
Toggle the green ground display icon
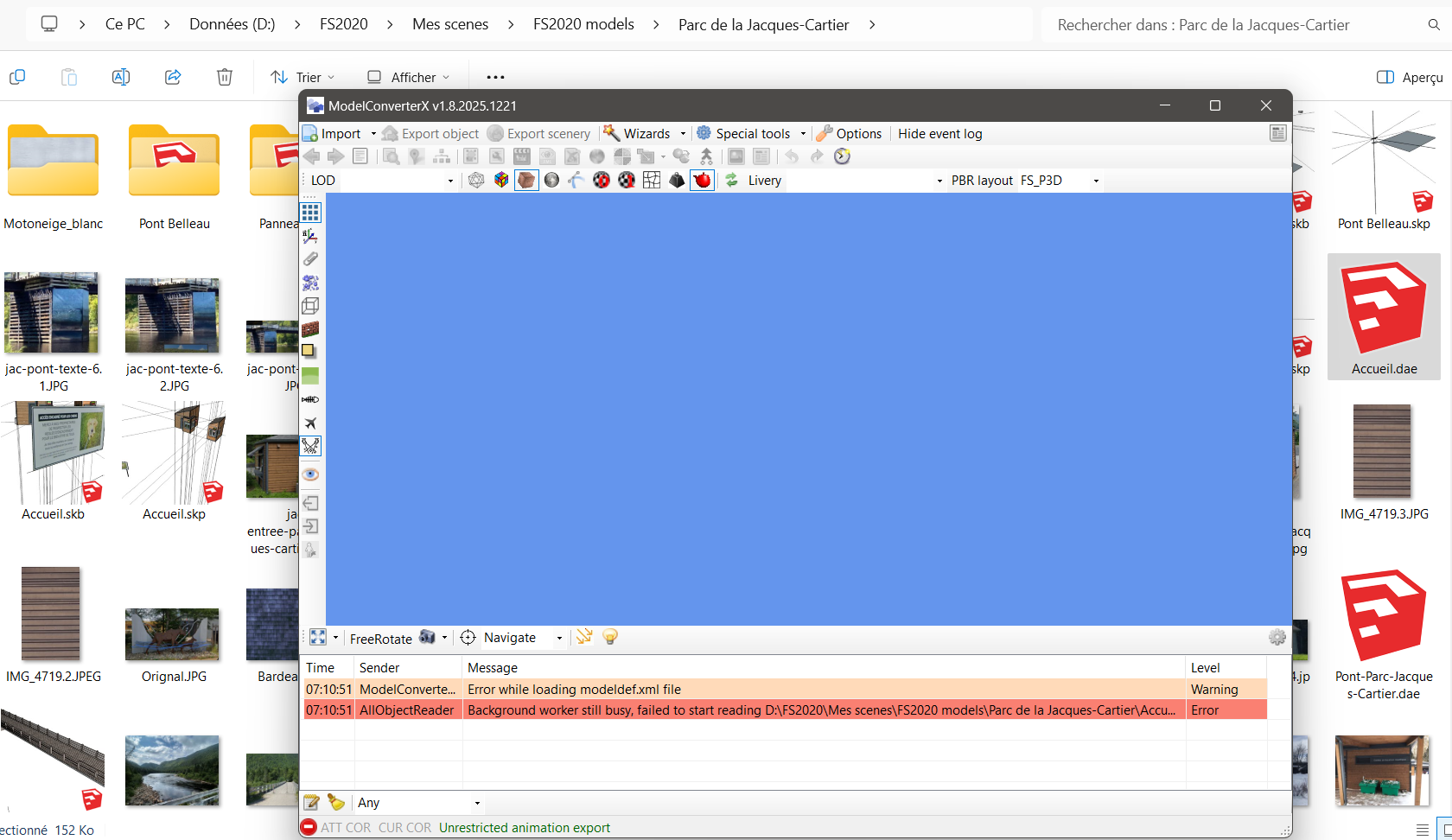coord(310,376)
